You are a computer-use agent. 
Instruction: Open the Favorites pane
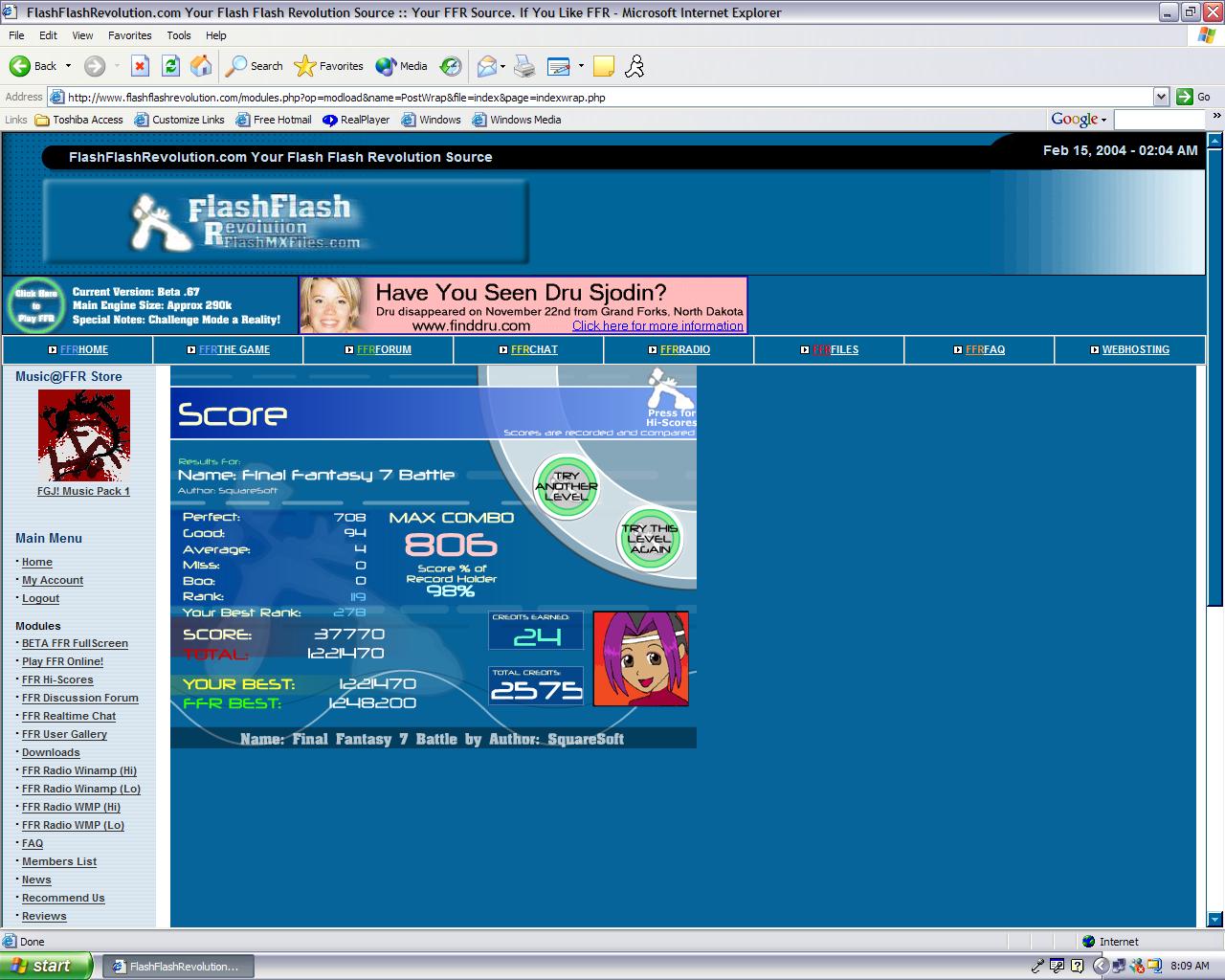pyautogui.click(x=329, y=66)
